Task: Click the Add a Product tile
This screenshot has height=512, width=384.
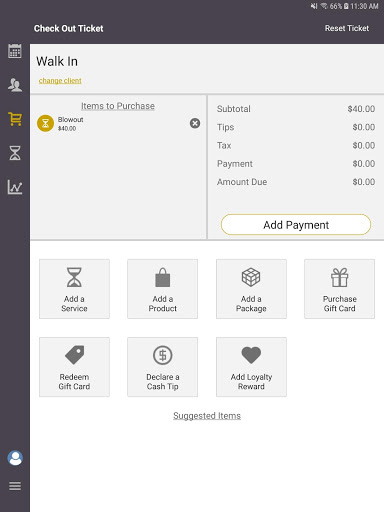Action: coord(162,289)
